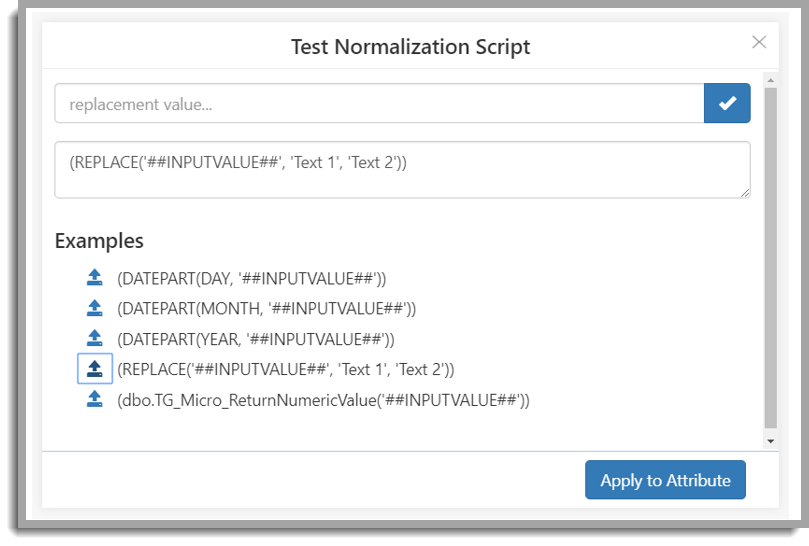Select the DATEPART MONTH example text
Image resolution: width=809 pixels, height=546 pixels.
(x=266, y=309)
